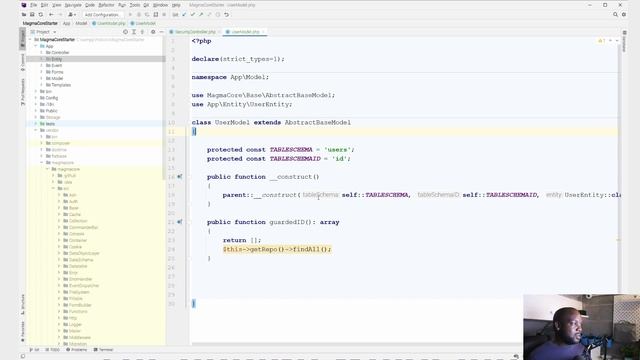Click the Git push arrow icon

pos(201,15)
